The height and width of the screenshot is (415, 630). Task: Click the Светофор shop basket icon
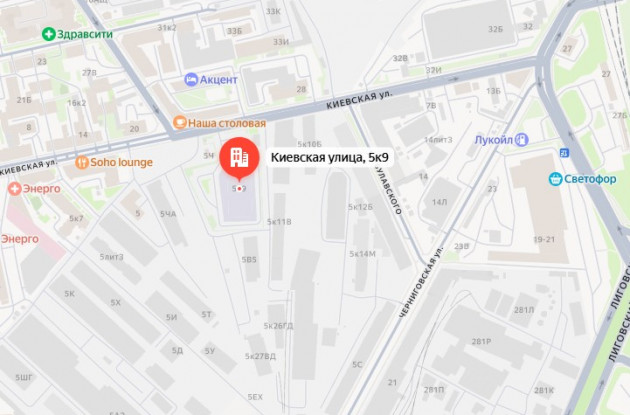[x=555, y=179]
